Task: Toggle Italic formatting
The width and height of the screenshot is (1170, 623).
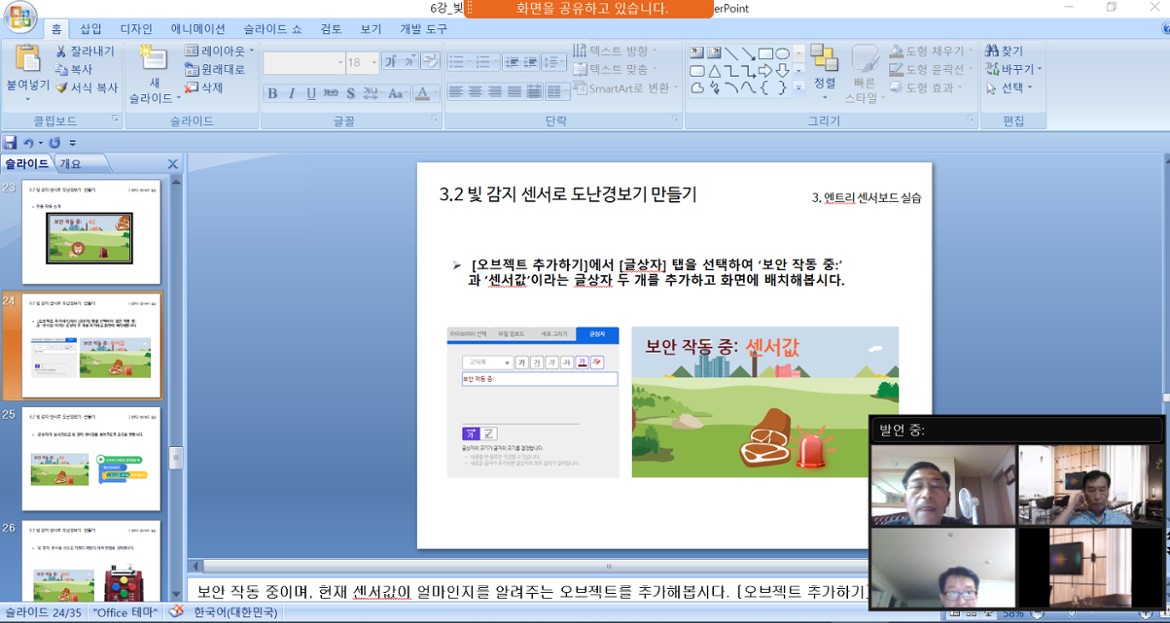Action: tap(291, 93)
